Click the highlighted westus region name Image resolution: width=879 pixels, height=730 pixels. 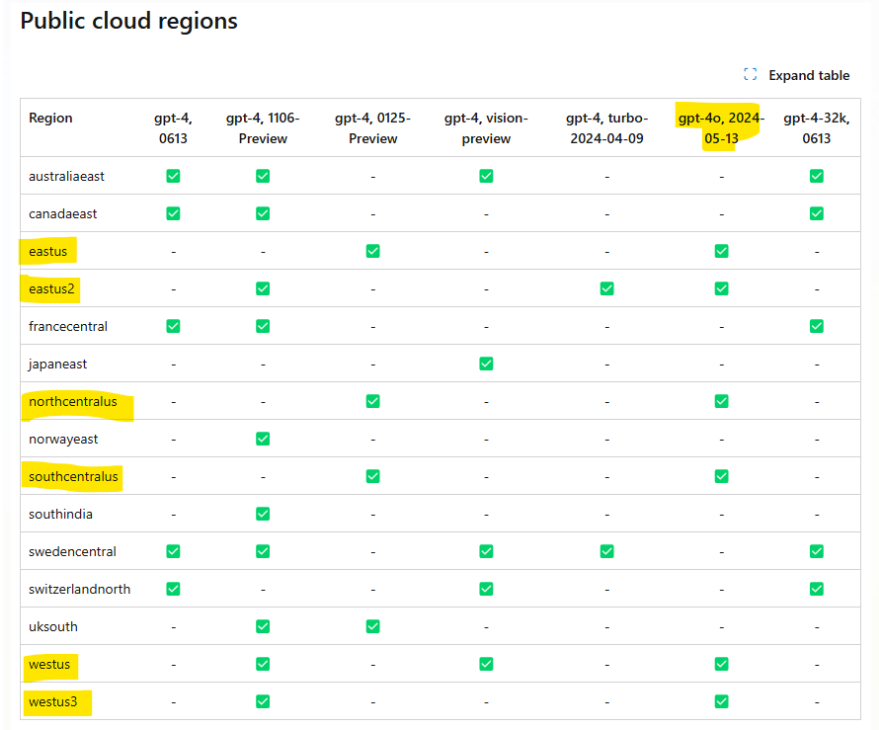tap(49, 665)
